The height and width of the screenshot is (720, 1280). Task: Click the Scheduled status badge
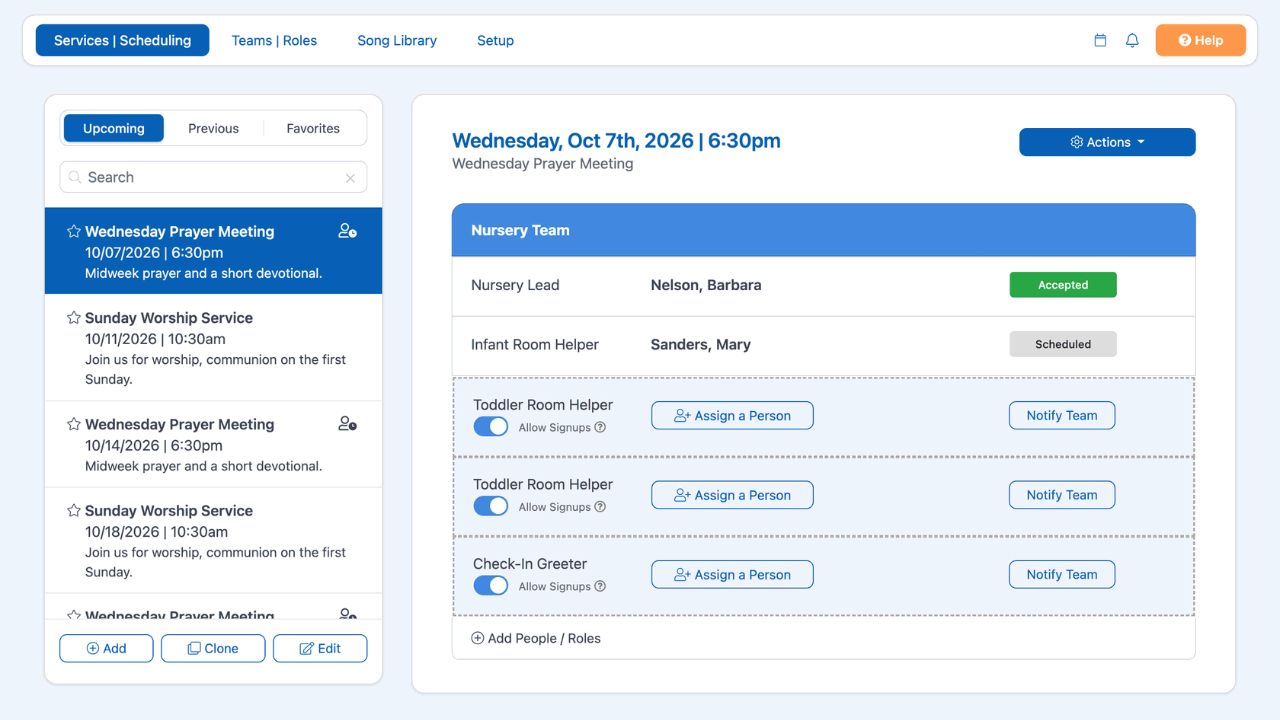click(1063, 344)
